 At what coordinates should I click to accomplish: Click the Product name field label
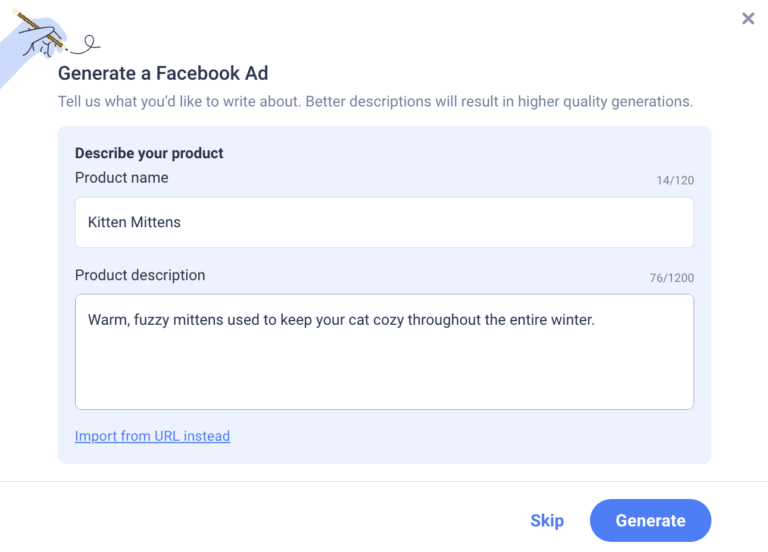(x=121, y=177)
